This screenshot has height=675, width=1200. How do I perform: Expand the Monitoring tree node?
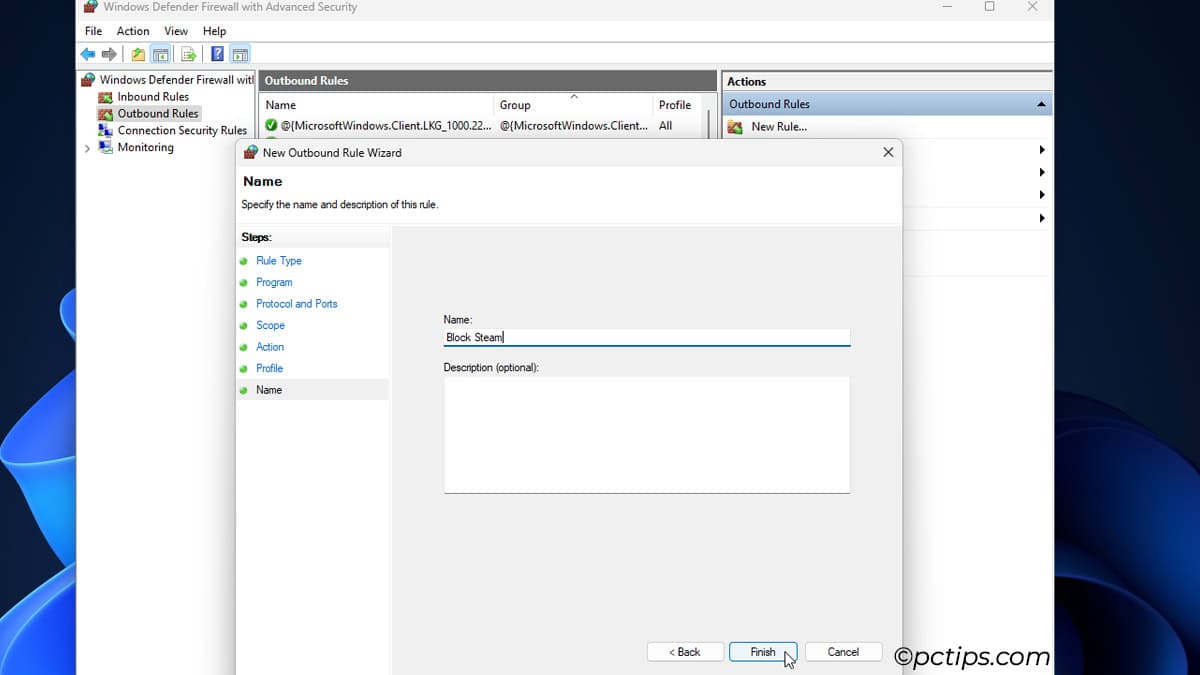pos(86,147)
